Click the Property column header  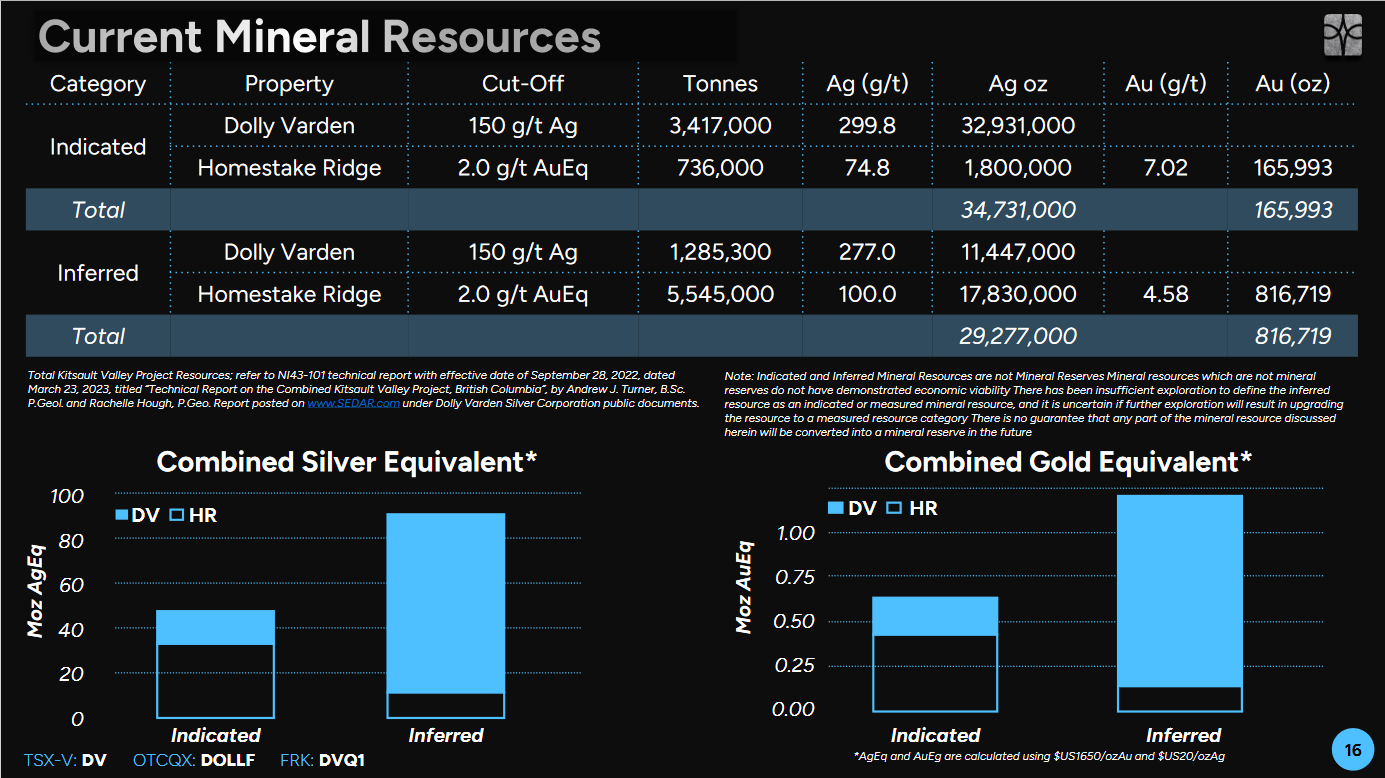pyautogui.click(x=289, y=84)
